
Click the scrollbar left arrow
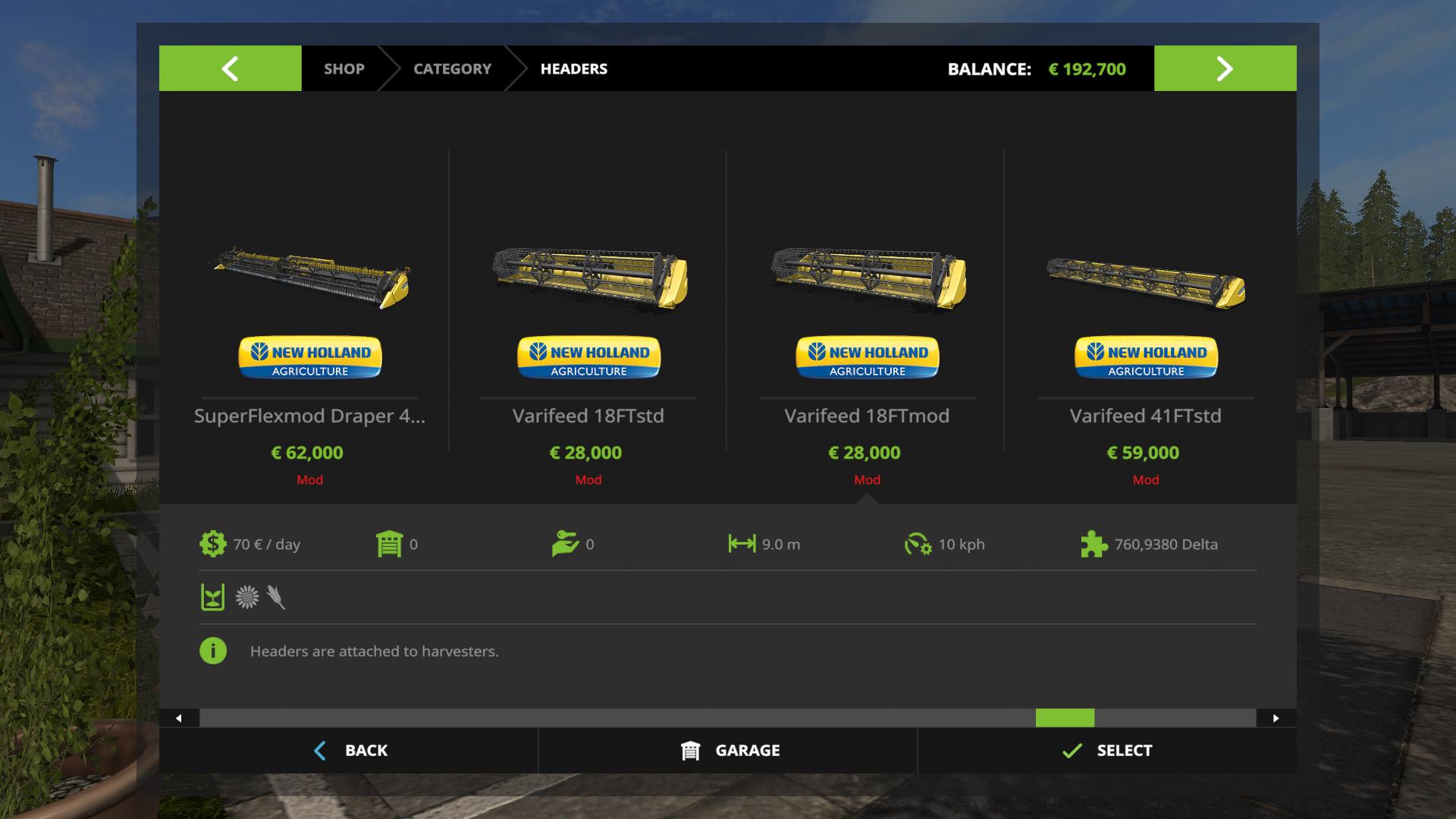(x=179, y=718)
